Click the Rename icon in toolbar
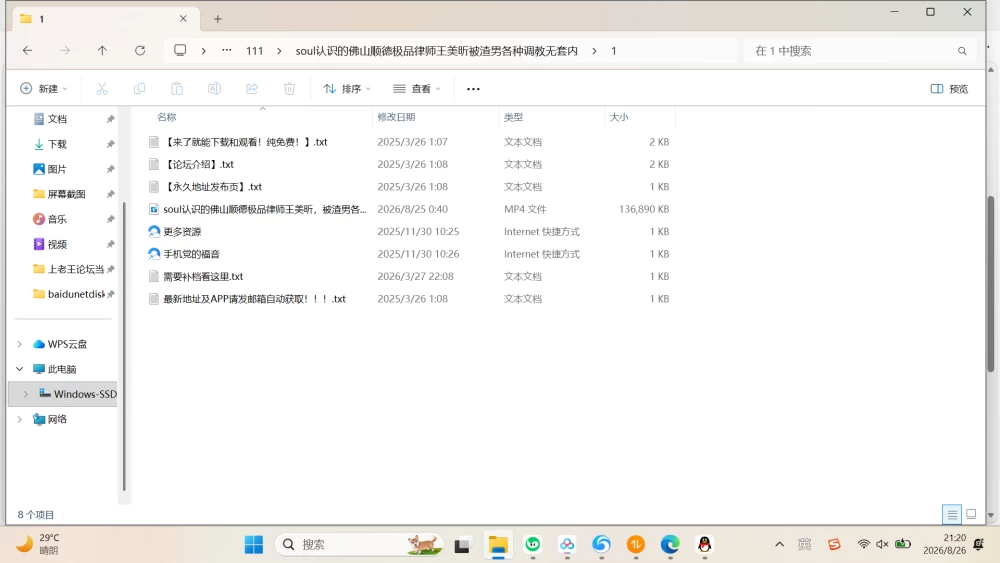 pyautogui.click(x=214, y=89)
